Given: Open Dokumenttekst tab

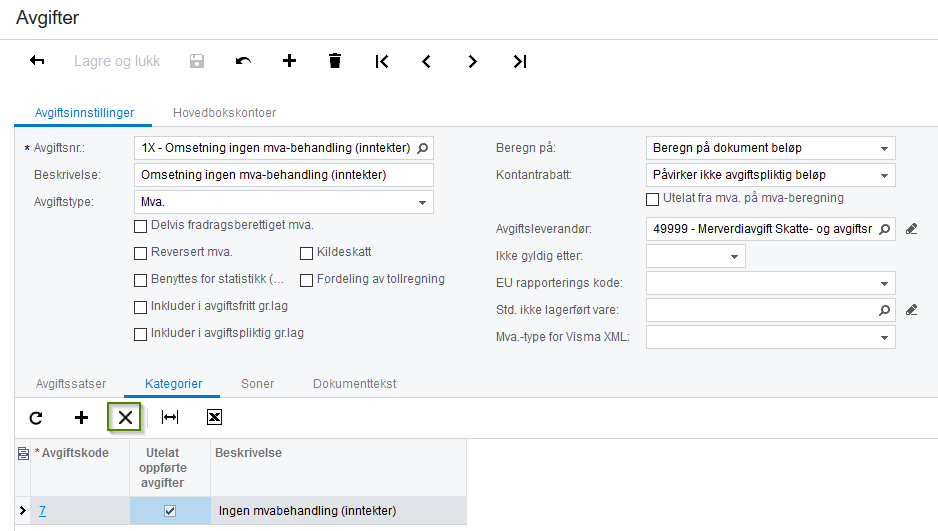Looking at the screenshot, I should [x=355, y=383].
